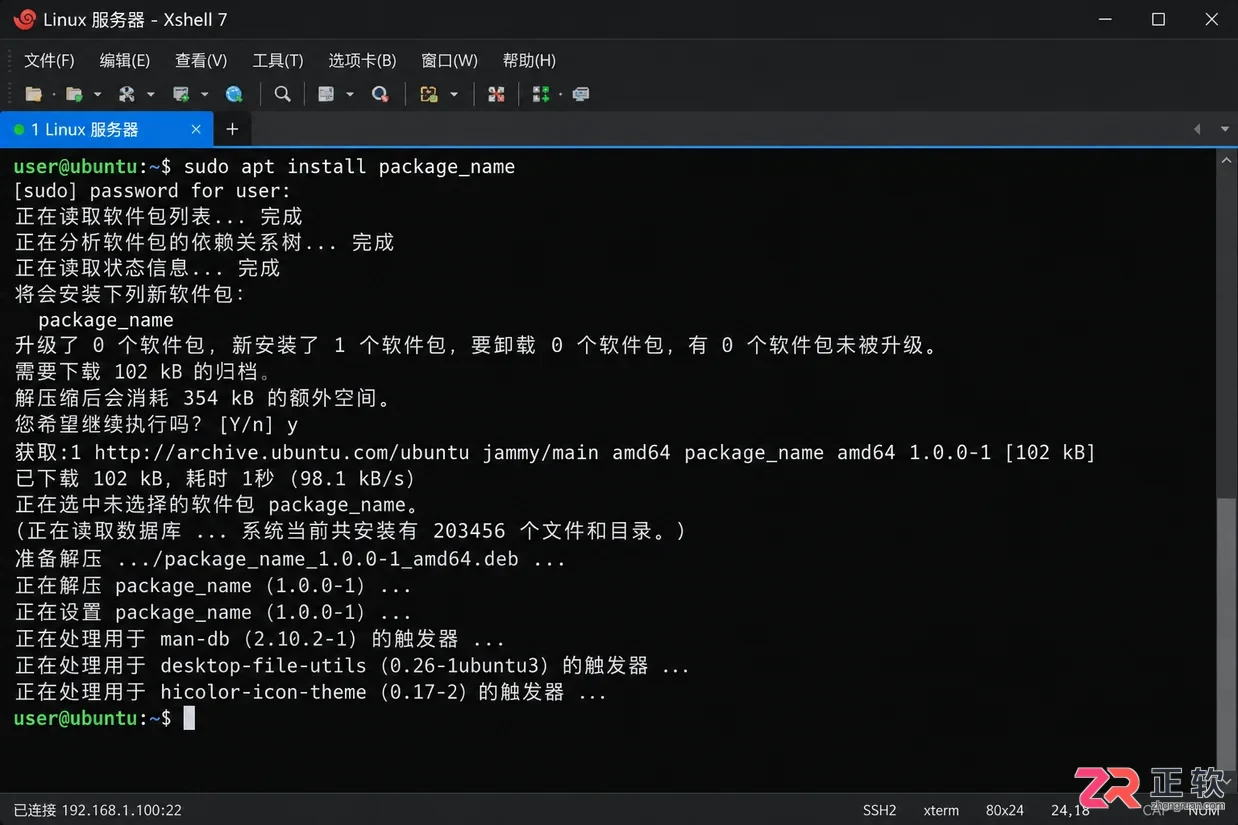Click the "需要下载 102 kB 的归档" line
Viewport: 1238px width, 825px height.
pyautogui.click(x=143, y=373)
